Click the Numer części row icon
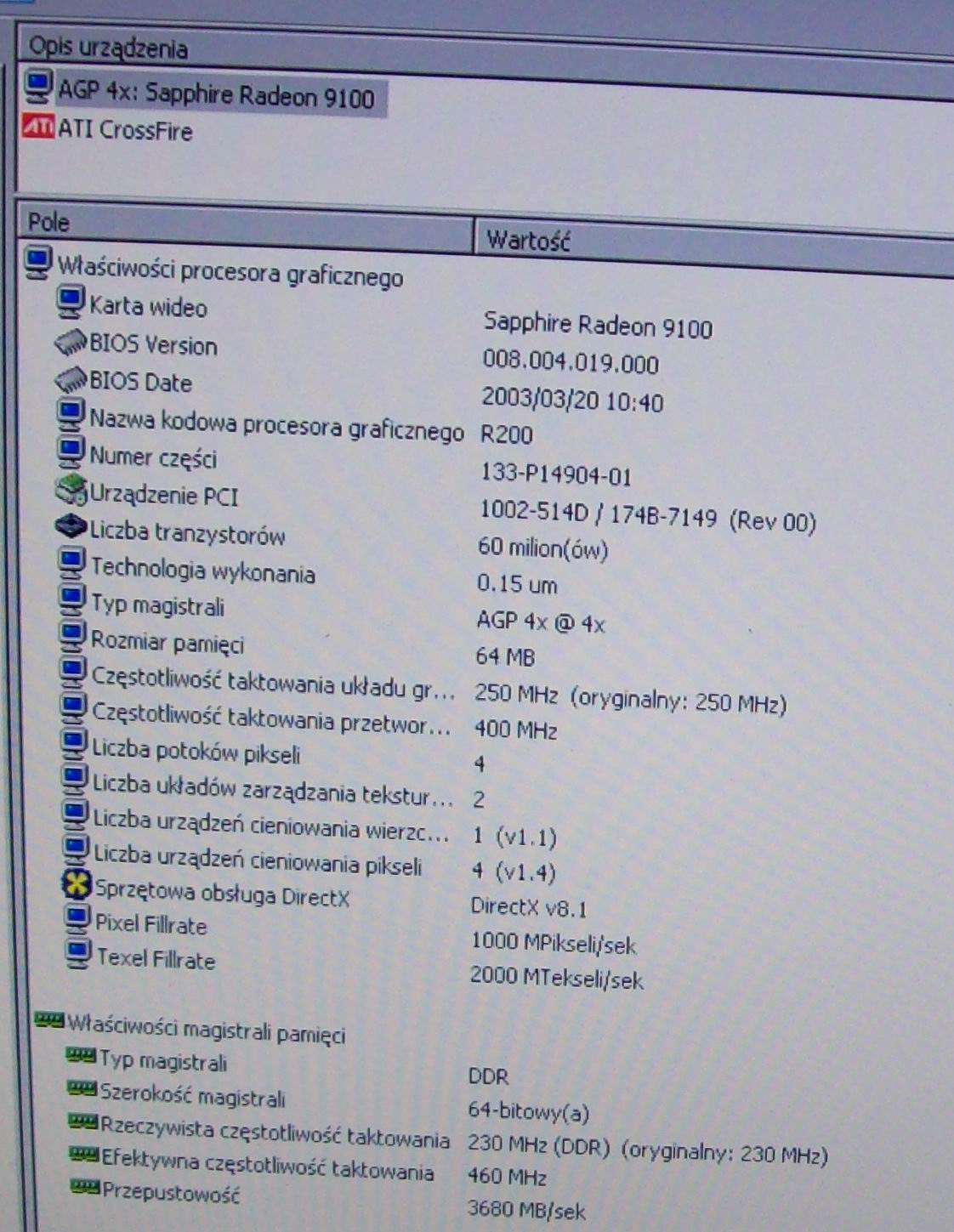 [x=71, y=452]
